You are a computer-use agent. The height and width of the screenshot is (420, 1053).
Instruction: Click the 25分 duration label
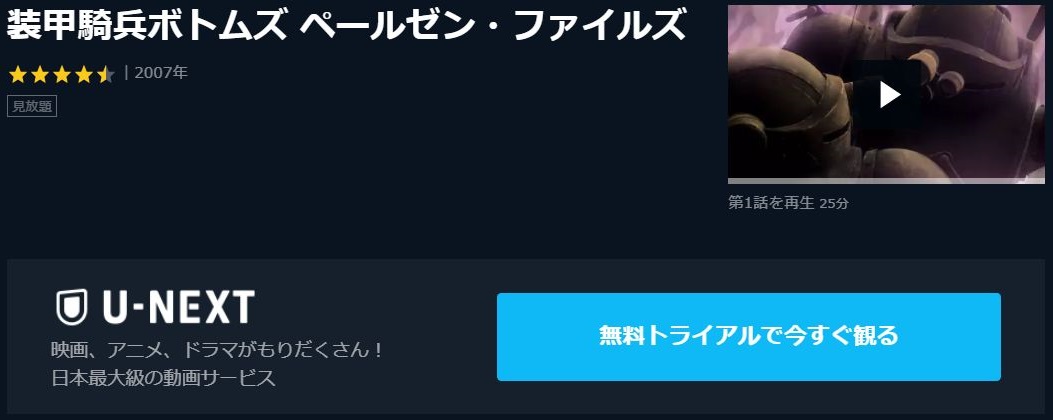pyautogui.click(x=835, y=203)
